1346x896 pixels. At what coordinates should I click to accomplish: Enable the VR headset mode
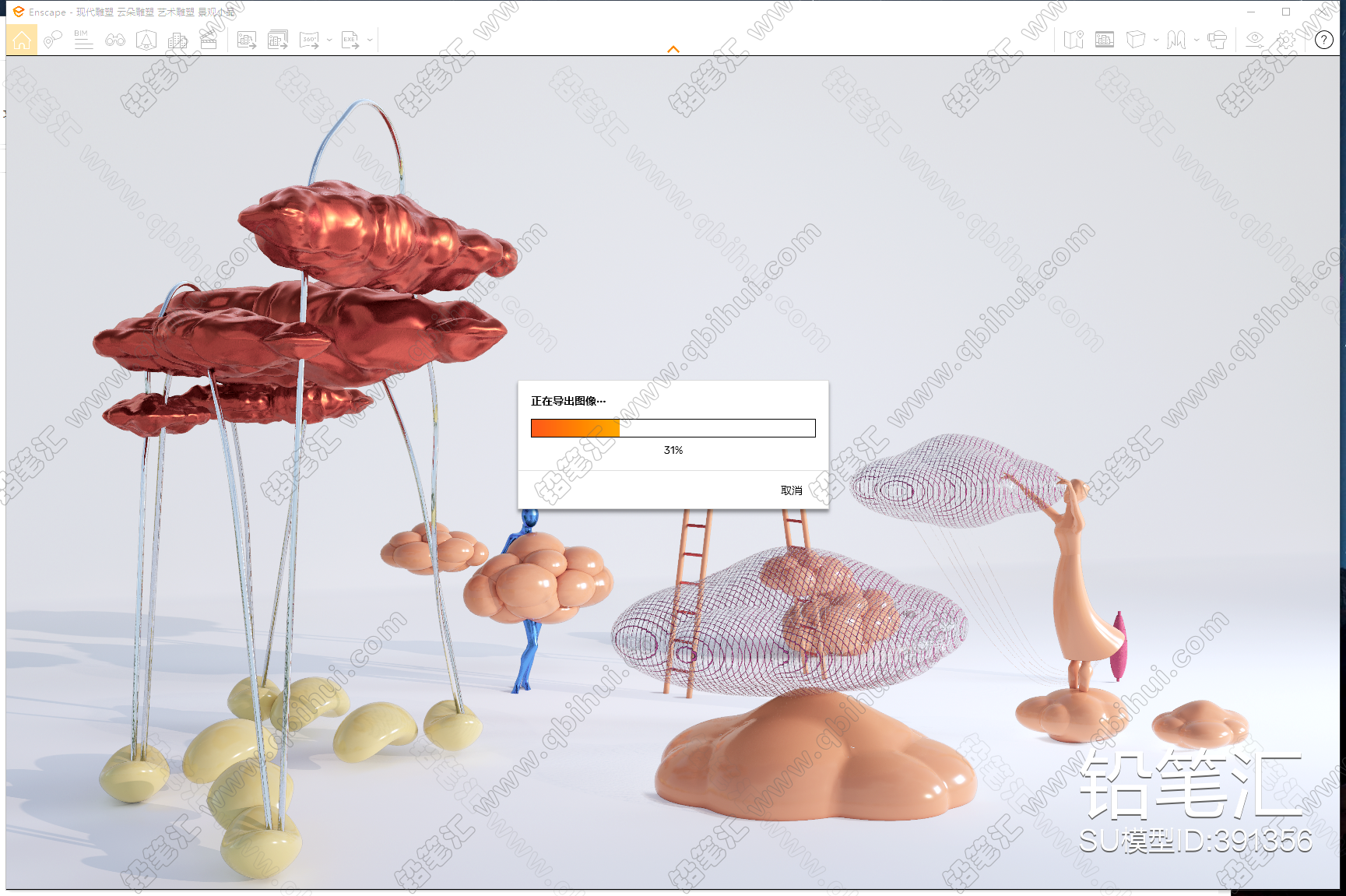point(1217,40)
